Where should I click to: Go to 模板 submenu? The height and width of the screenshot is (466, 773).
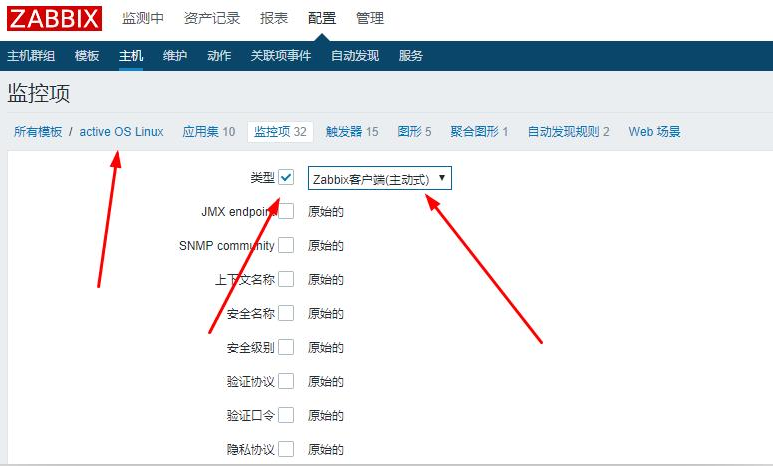click(x=87, y=56)
